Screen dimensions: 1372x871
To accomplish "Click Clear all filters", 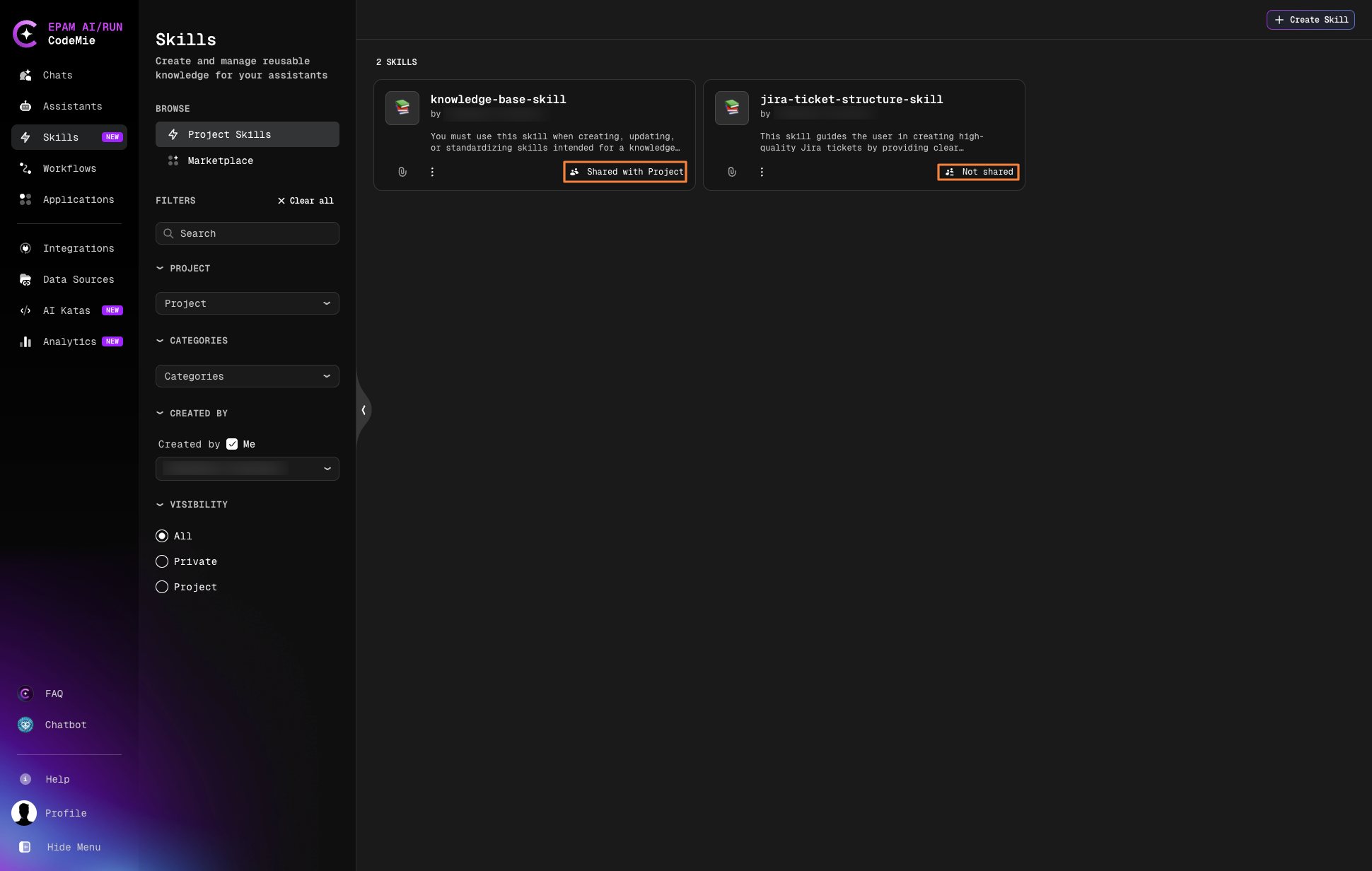I will pos(306,201).
